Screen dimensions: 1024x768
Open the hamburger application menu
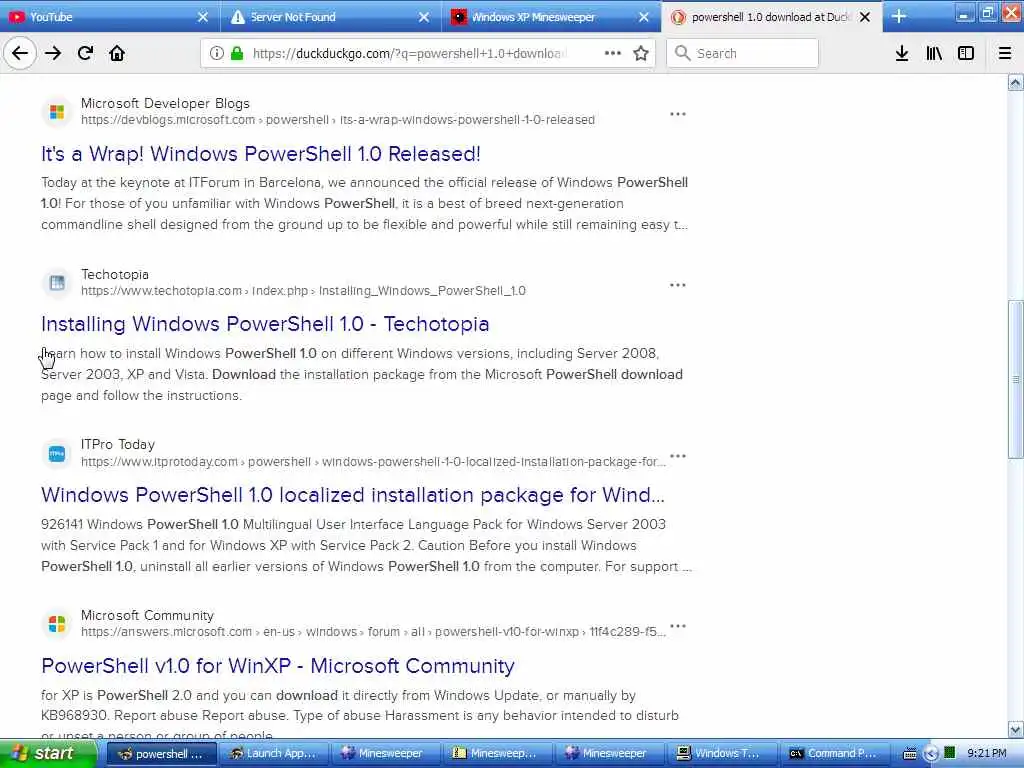coord(1005,53)
